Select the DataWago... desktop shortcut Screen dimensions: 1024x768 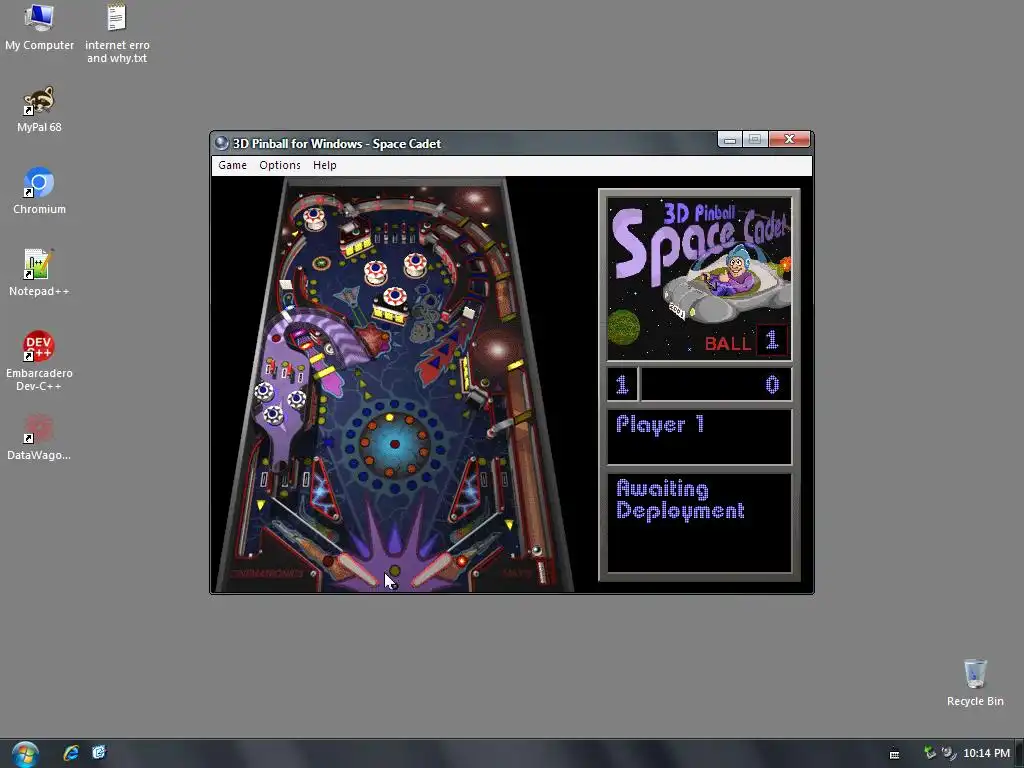39,438
